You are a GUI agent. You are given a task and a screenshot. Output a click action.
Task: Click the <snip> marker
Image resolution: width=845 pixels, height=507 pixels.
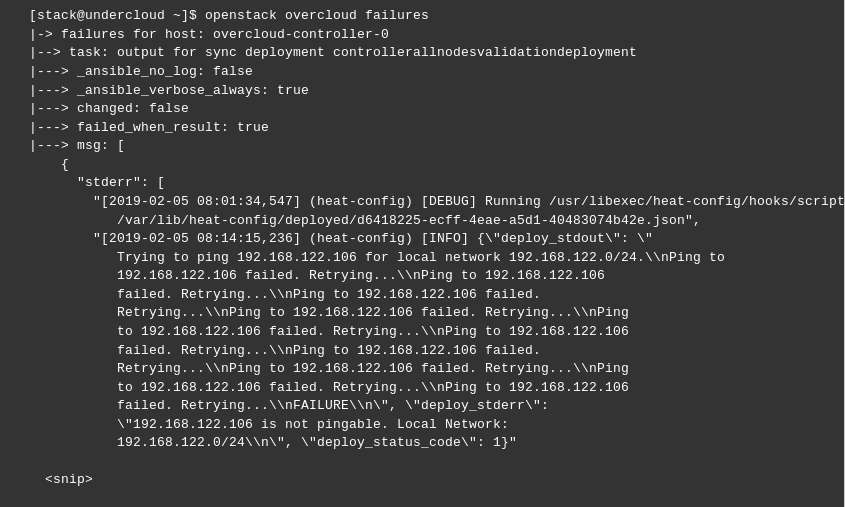point(68,479)
